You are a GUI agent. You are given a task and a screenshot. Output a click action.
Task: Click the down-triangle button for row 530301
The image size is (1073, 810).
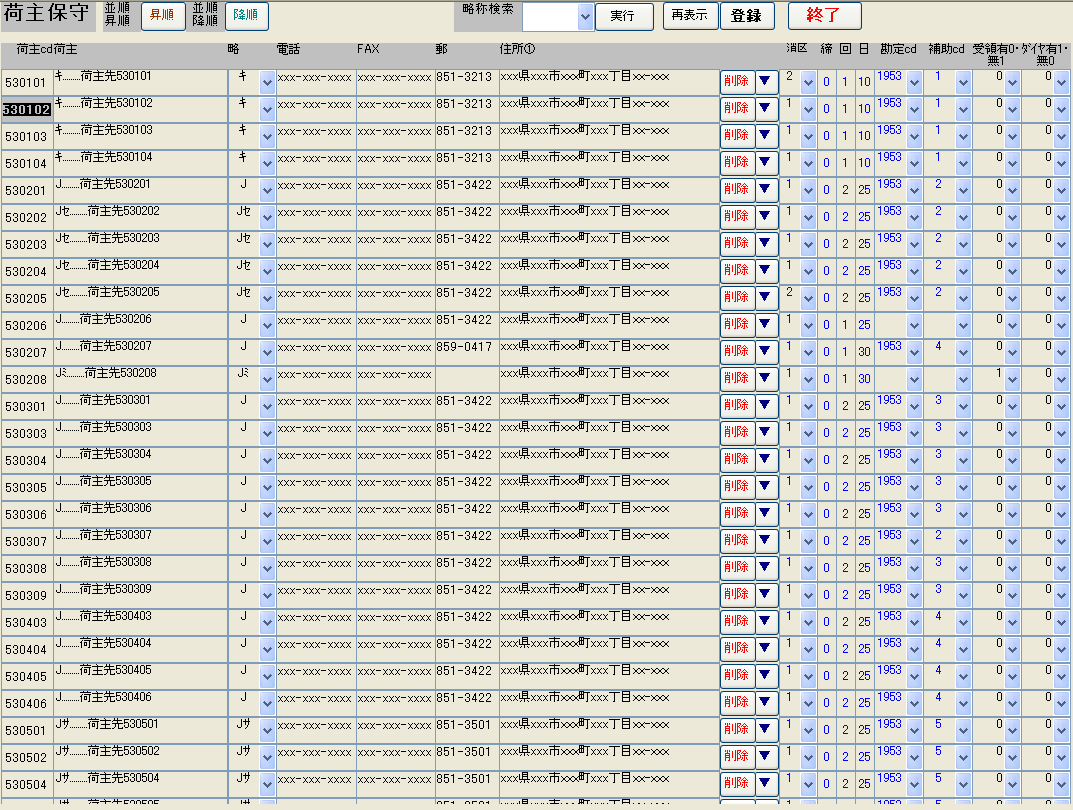766,406
